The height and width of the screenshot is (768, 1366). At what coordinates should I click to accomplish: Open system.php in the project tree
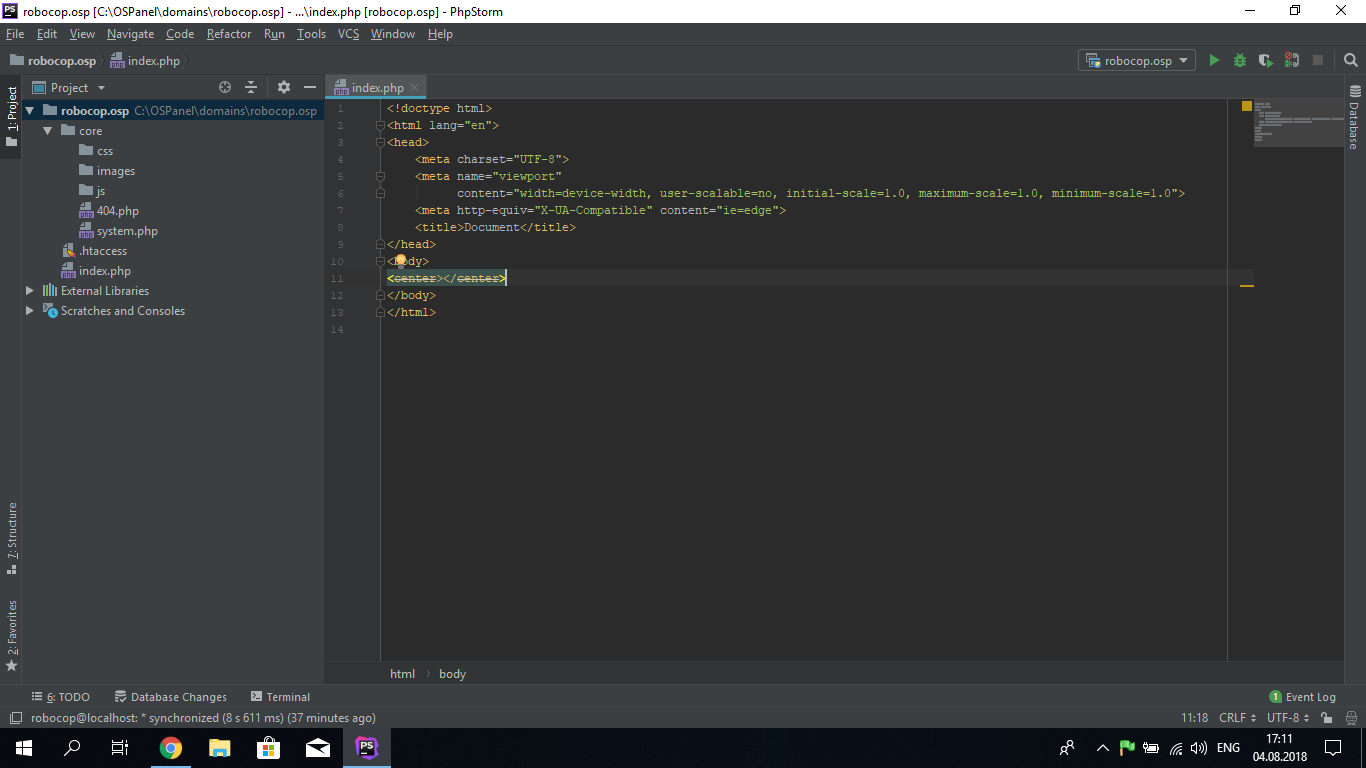(127, 231)
